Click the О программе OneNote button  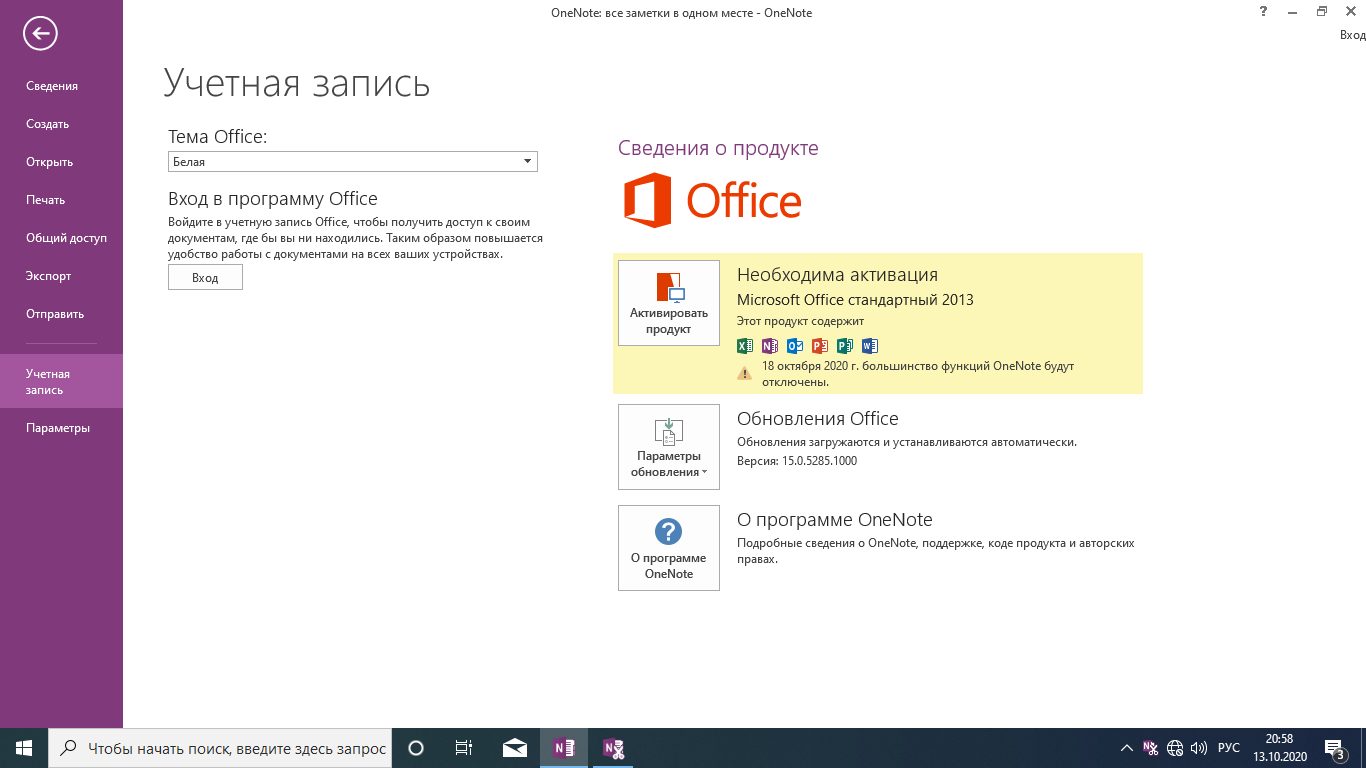coord(669,548)
